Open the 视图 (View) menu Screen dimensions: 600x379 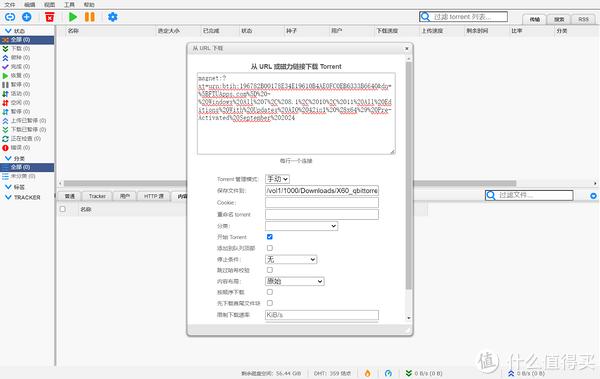pos(49,5)
